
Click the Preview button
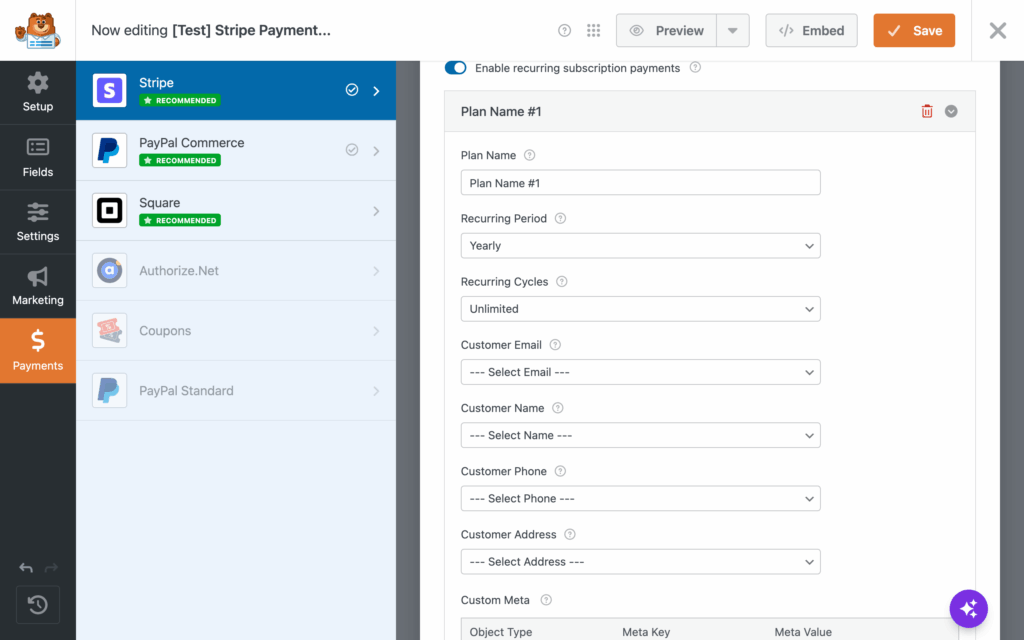[x=666, y=31]
